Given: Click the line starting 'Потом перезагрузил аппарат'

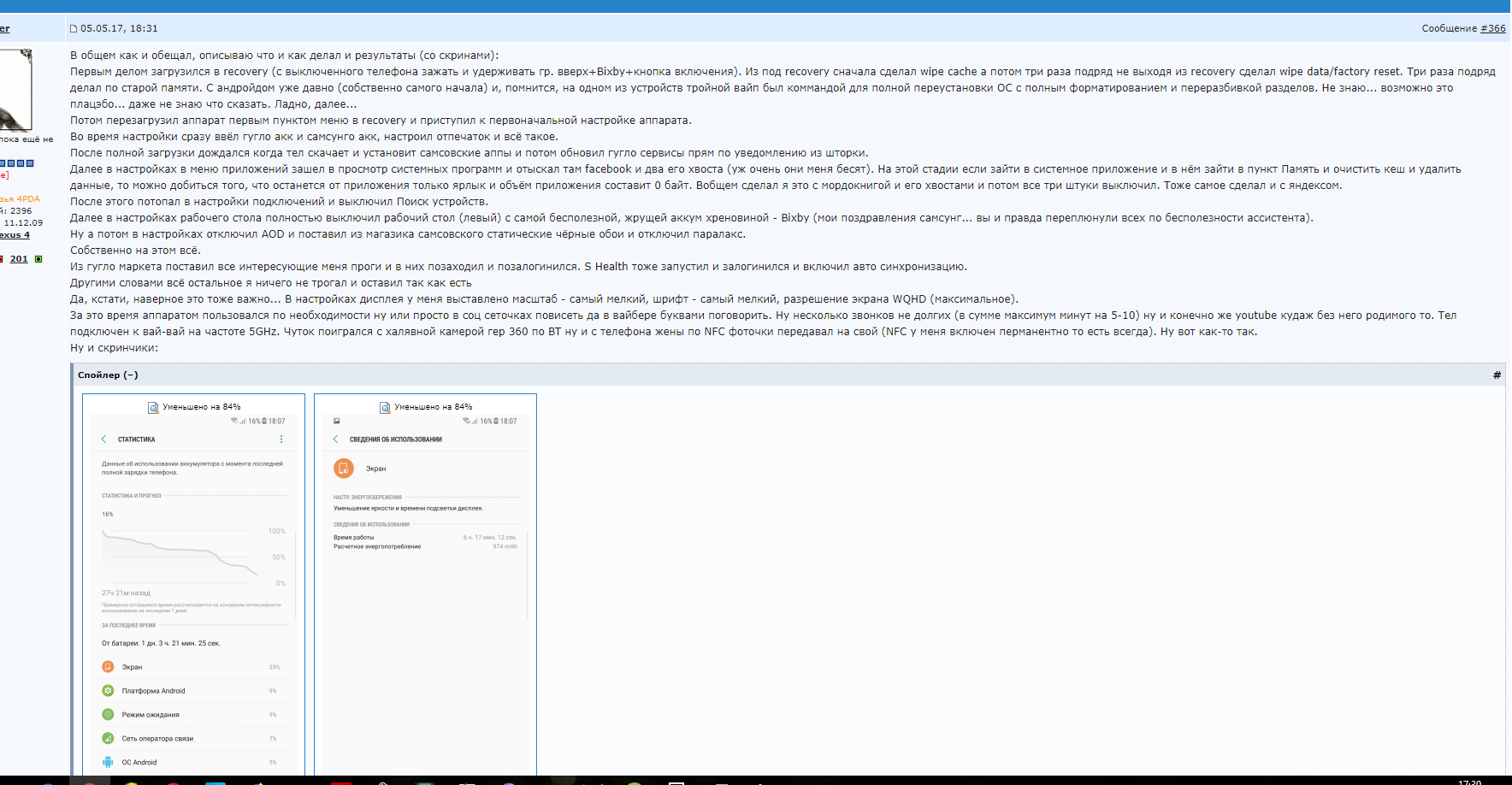Looking at the screenshot, I should (x=381, y=121).
